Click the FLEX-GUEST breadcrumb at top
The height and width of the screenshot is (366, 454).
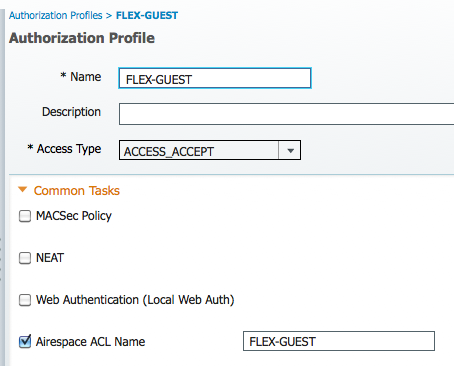[x=147, y=15]
